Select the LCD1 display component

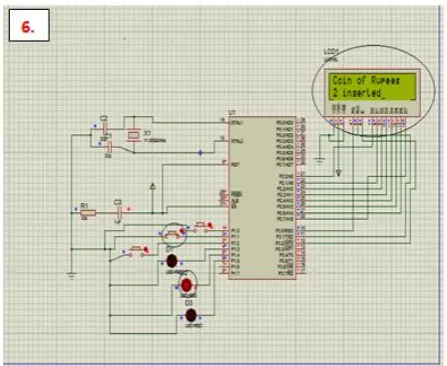[x=373, y=93]
